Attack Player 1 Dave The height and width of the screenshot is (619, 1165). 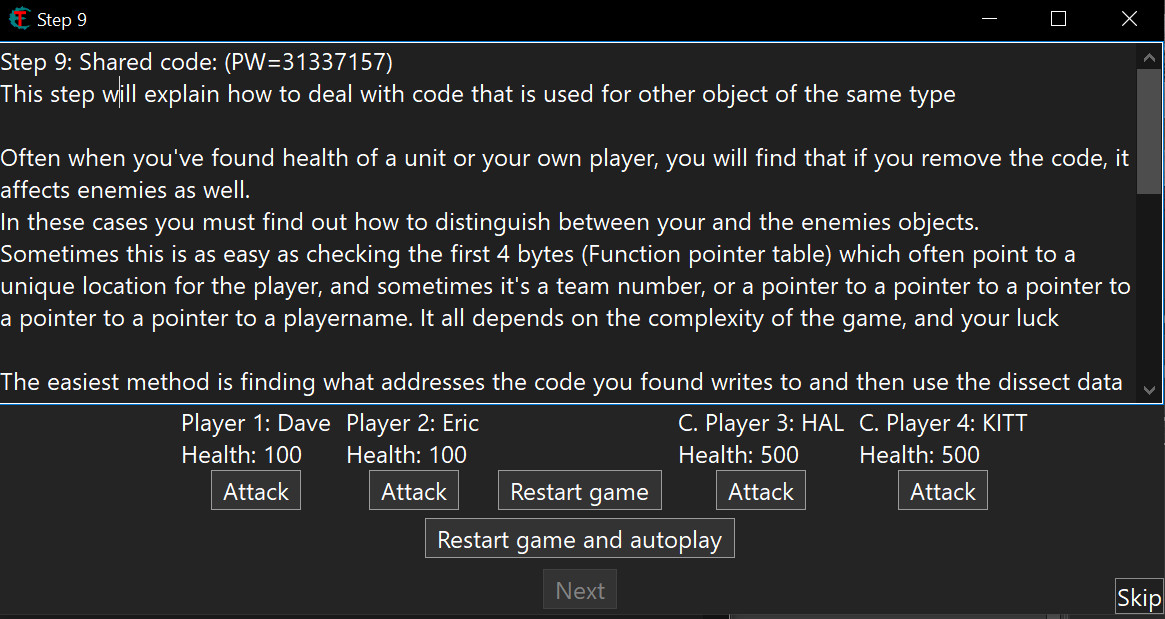(256, 491)
